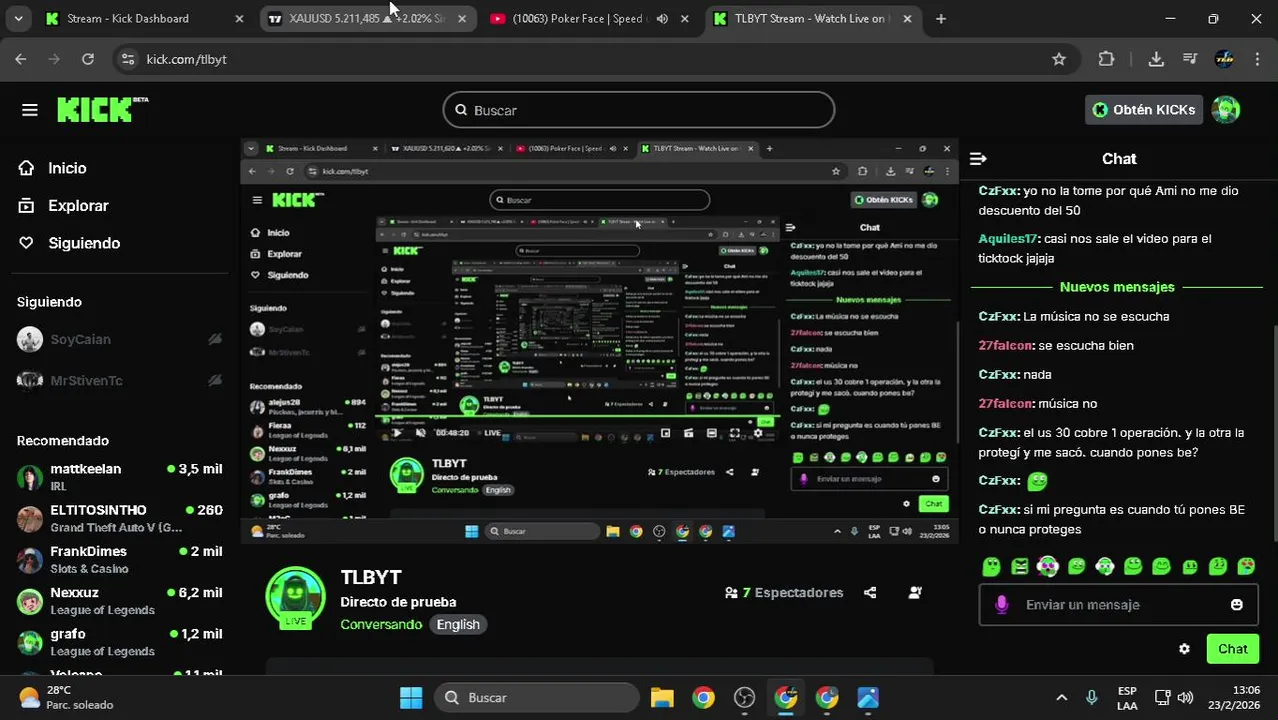Click 27falcon on 'se escucha bien' message
The height and width of the screenshot is (720, 1278).
pyautogui.click(x=1005, y=346)
